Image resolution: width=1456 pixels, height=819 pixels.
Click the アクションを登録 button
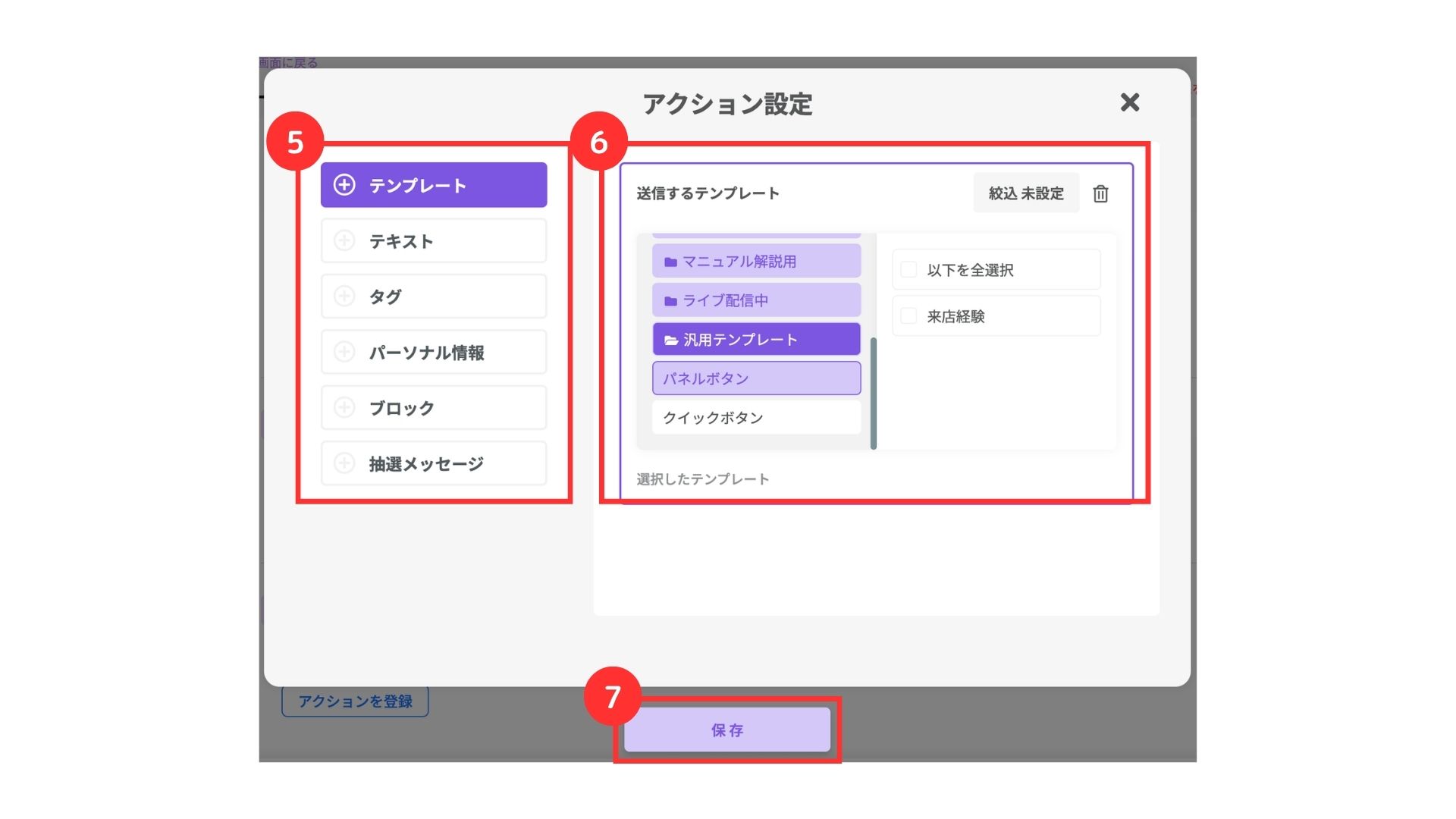click(355, 701)
